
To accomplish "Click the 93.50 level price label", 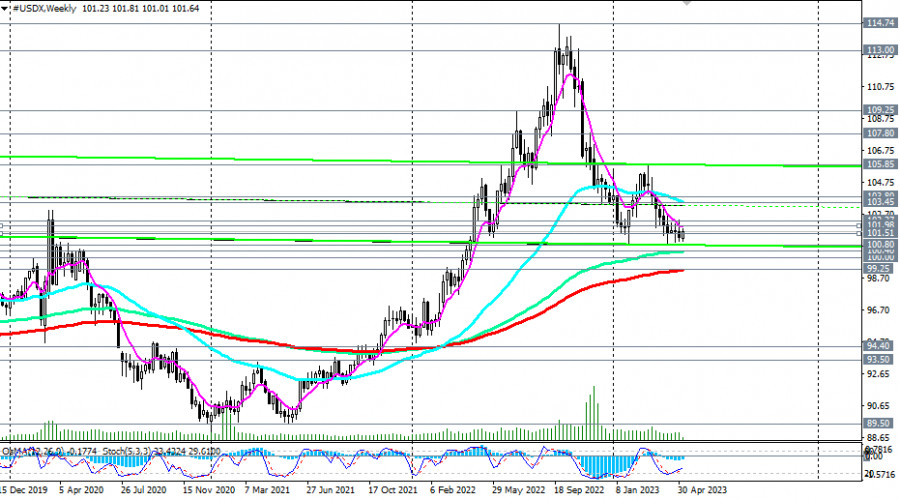I will [879, 359].
